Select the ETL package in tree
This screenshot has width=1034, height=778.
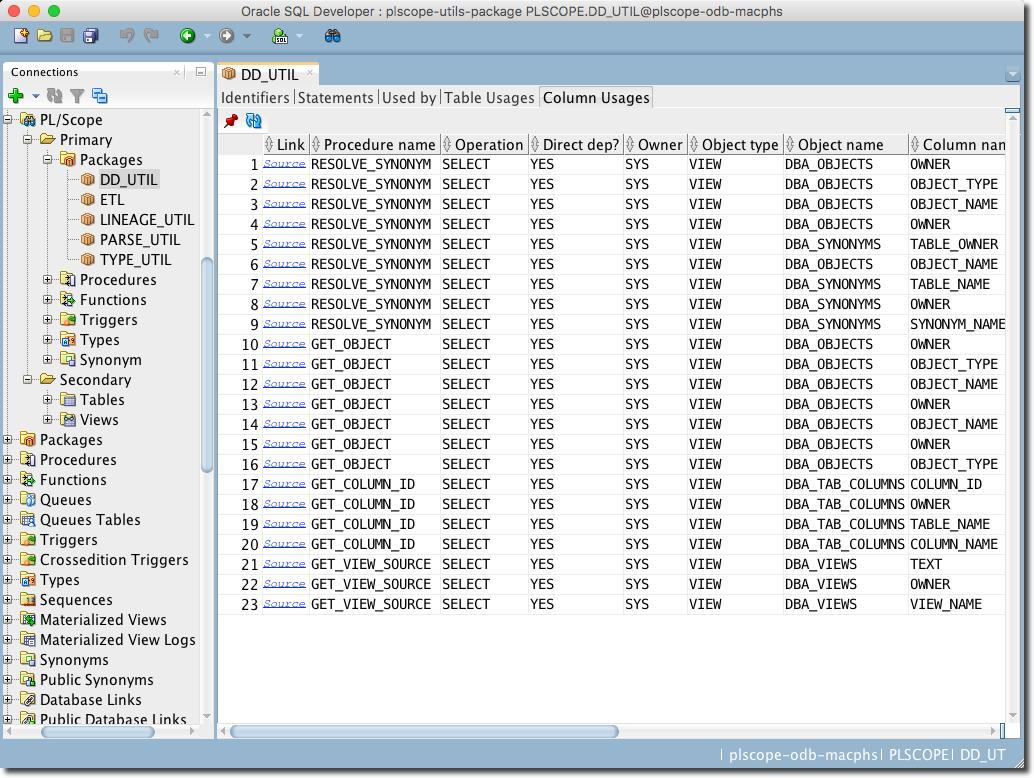point(111,200)
